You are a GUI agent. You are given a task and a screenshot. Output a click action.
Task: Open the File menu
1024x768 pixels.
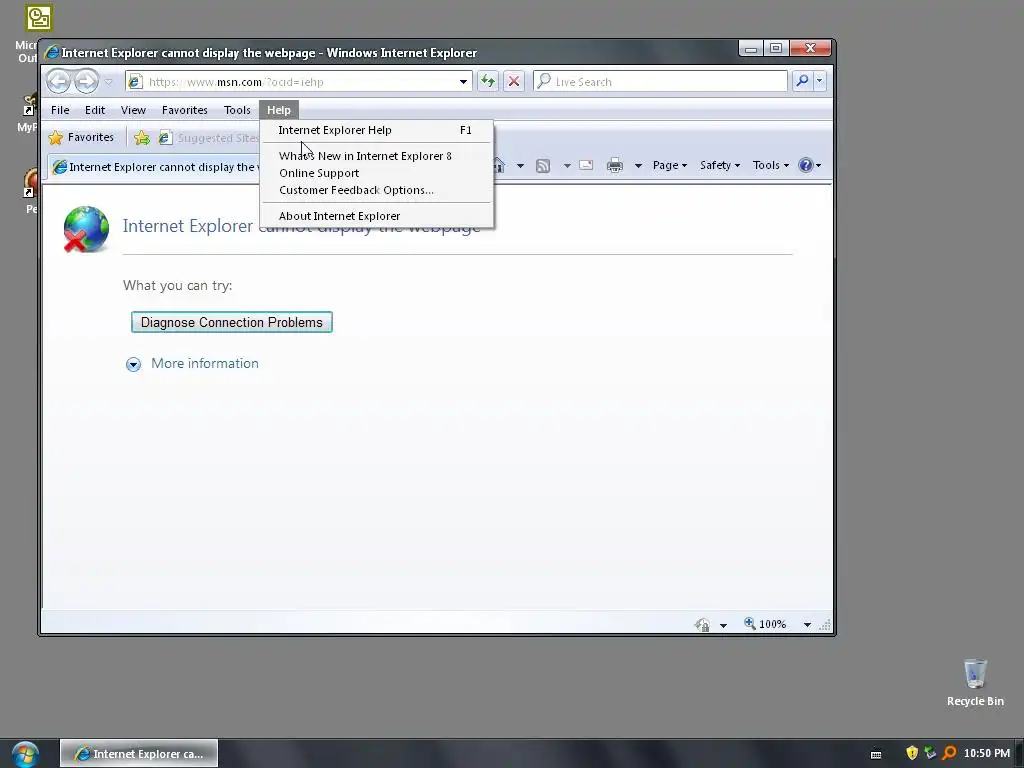pos(60,110)
